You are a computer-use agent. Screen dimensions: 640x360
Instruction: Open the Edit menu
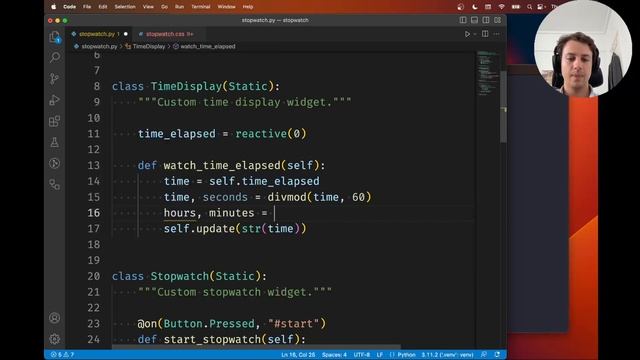pyautogui.click(x=103, y=7)
